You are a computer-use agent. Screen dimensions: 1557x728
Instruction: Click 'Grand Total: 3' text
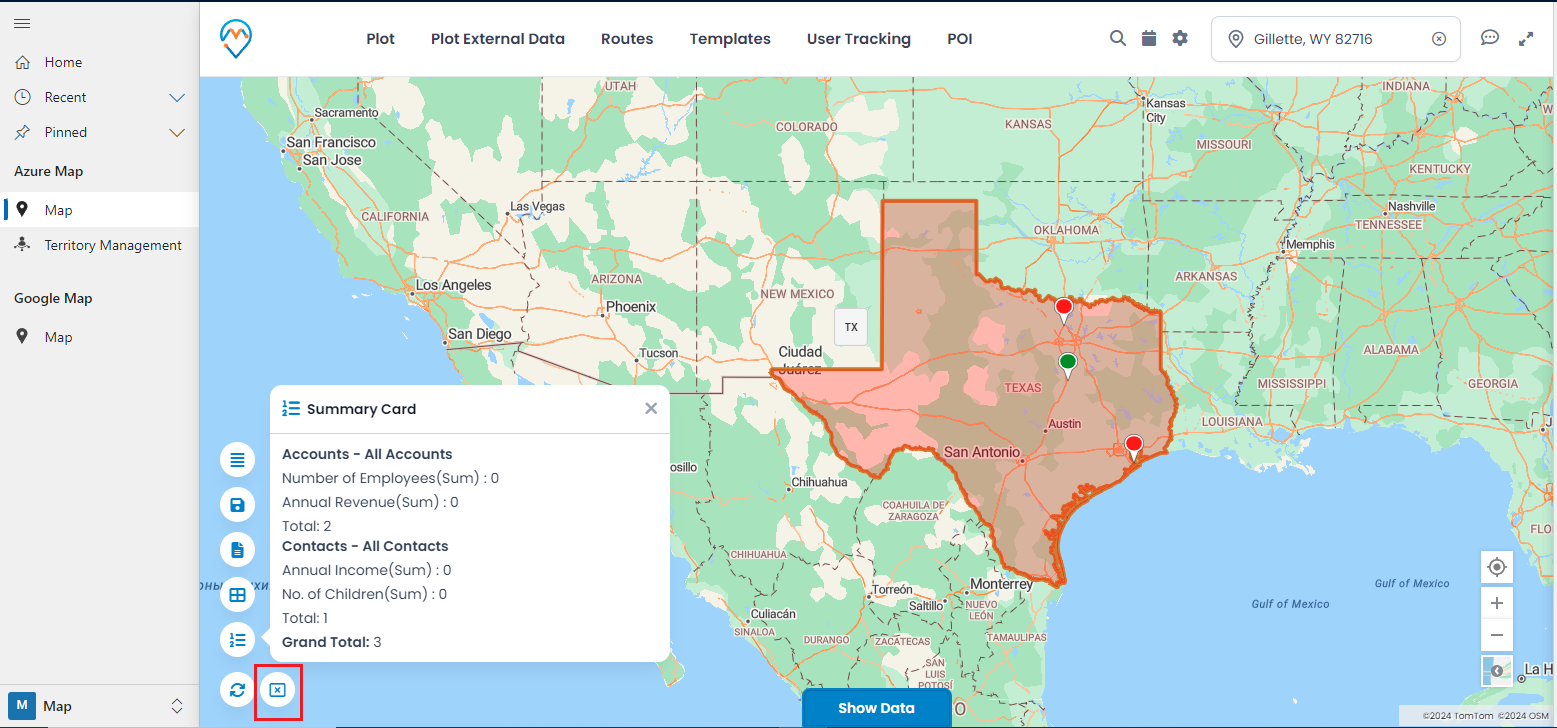pos(332,642)
